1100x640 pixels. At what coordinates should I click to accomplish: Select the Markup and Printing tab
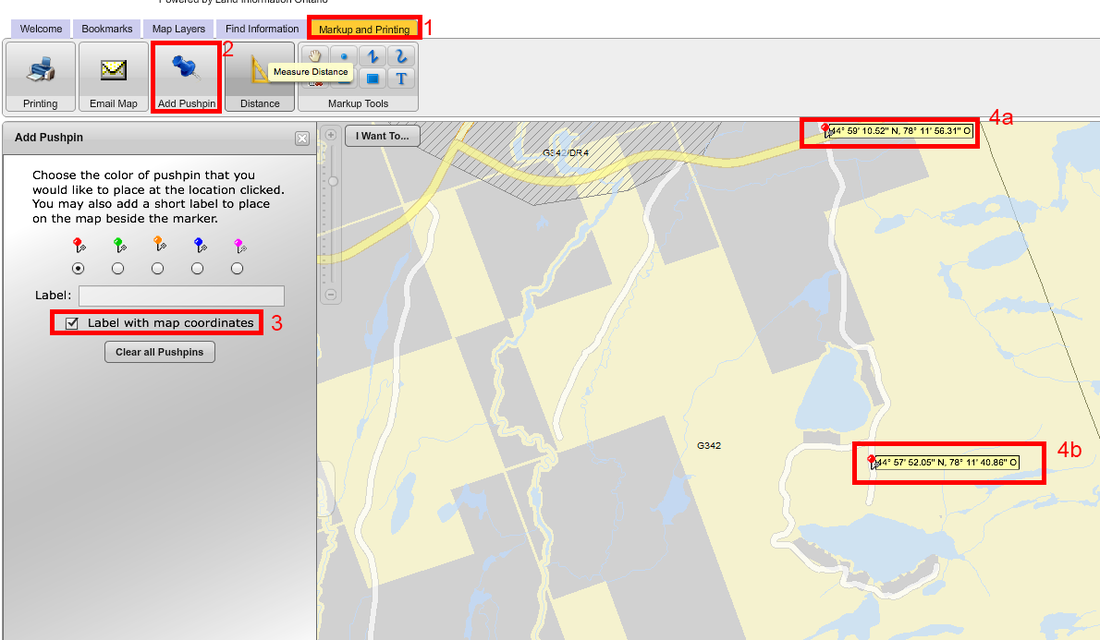point(364,29)
